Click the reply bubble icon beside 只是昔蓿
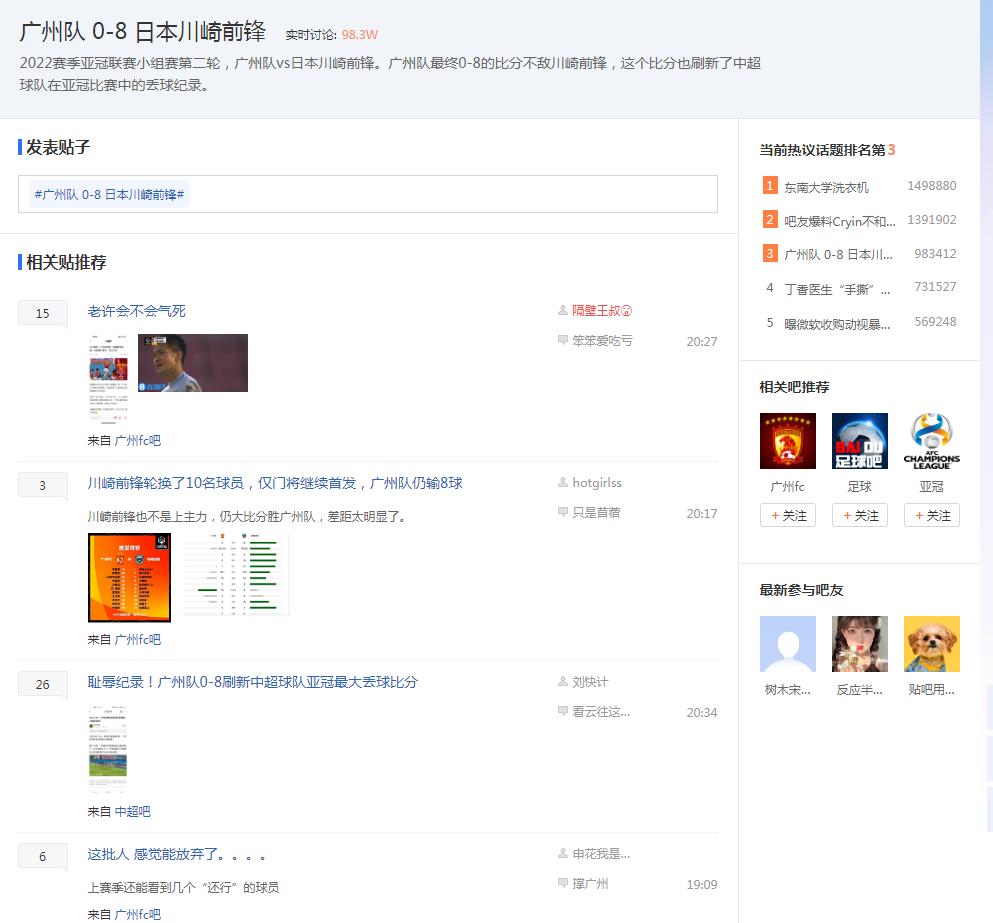This screenshot has width=993, height=923. pyautogui.click(x=562, y=512)
